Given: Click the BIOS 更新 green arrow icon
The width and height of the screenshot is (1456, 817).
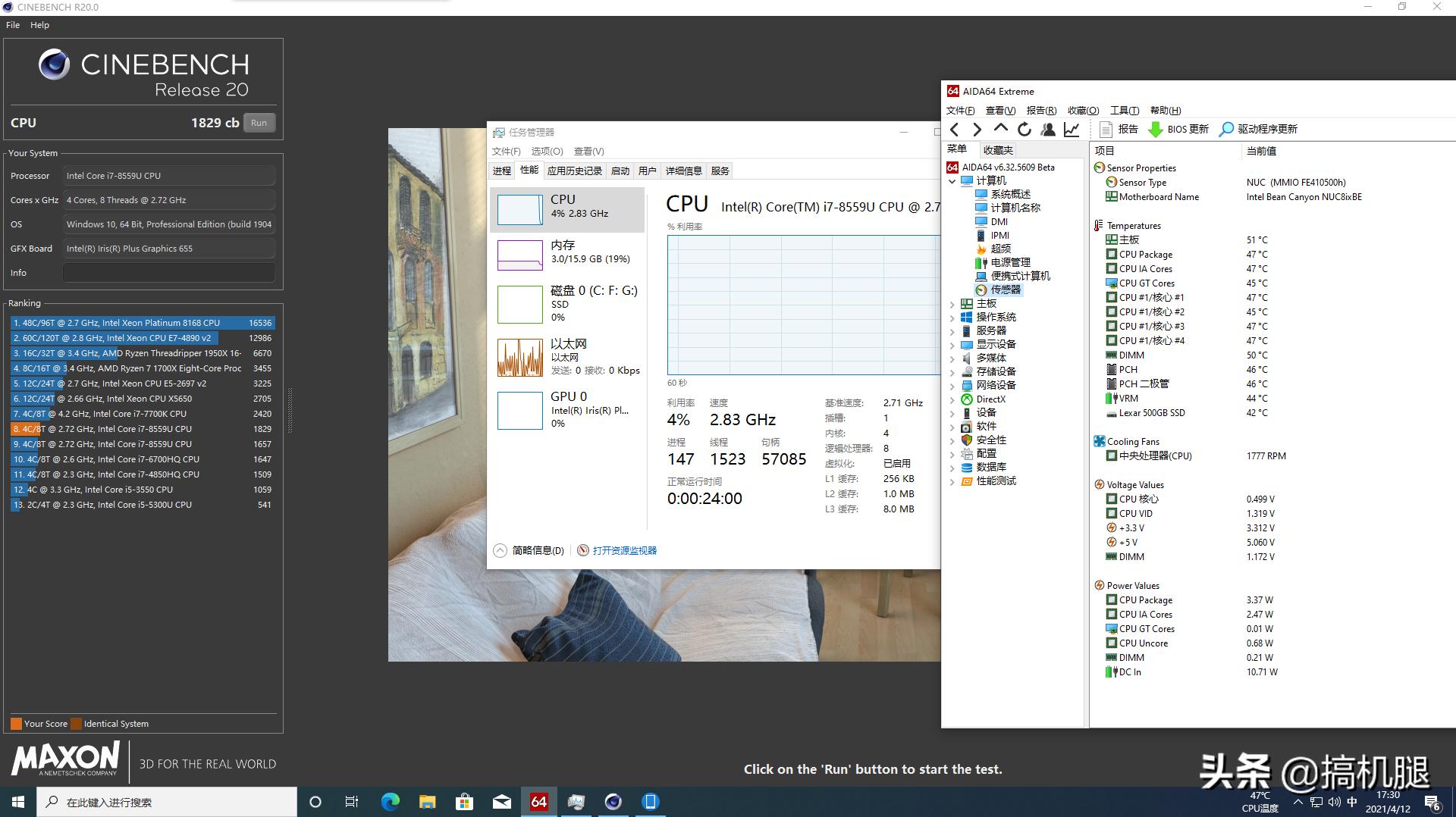Looking at the screenshot, I should coord(1156,129).
